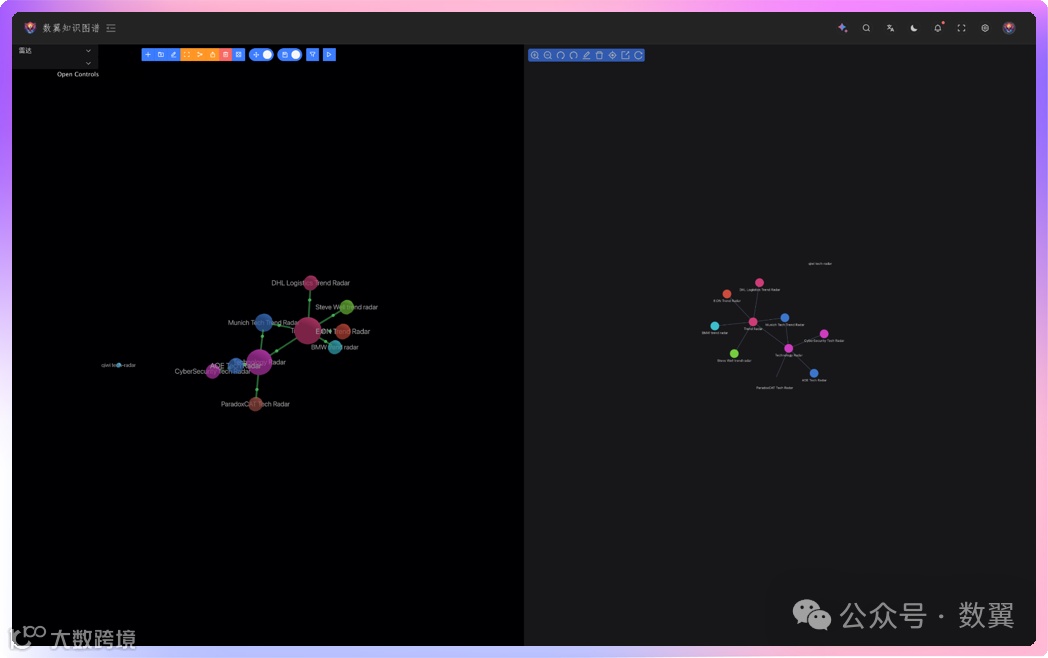Select the ParadoxCAT Tech Radar node in left graph

[x=255, y=404]
